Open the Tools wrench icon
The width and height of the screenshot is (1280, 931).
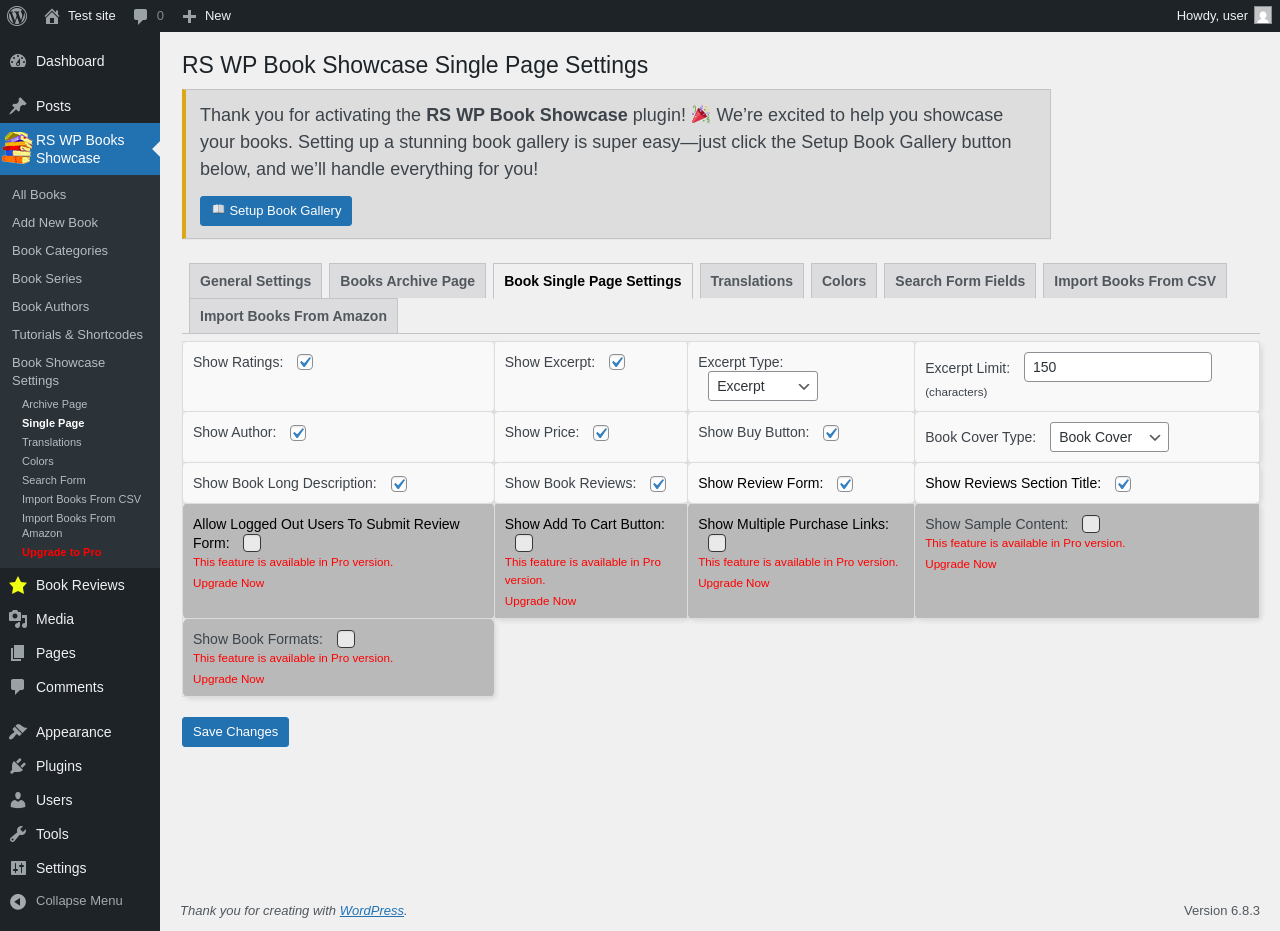coord(18,834)
